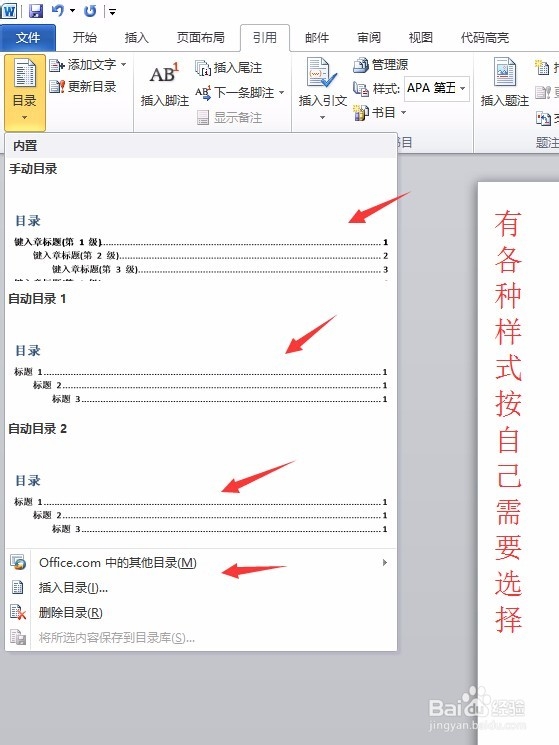This screenshot has width=559, height=745.
Task: Click 将所选内容保存到目录库 menu item
Action: 200,638
